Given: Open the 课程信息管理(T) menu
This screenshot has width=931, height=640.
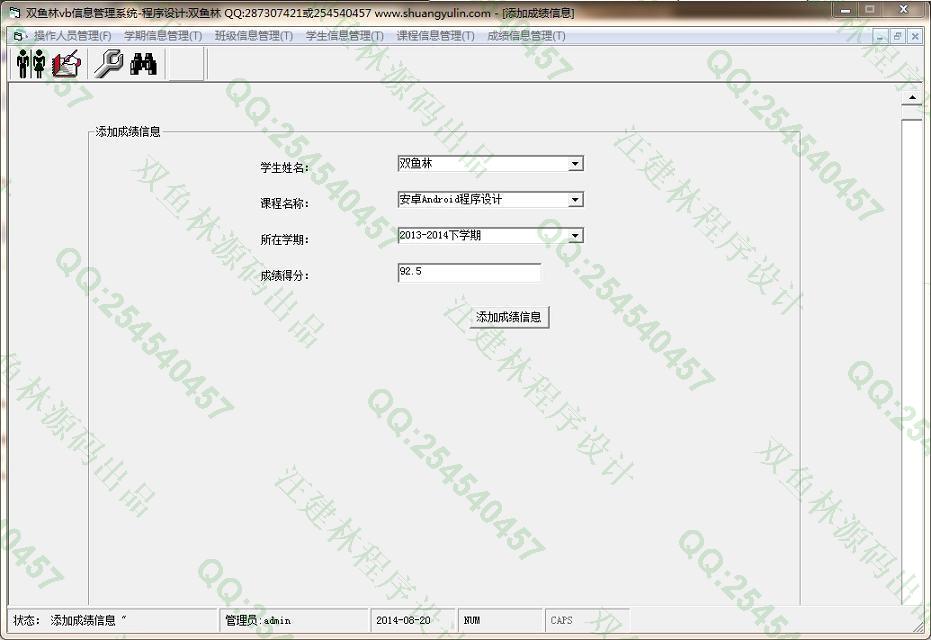Looking at the screenshot, I should (436, 36).
